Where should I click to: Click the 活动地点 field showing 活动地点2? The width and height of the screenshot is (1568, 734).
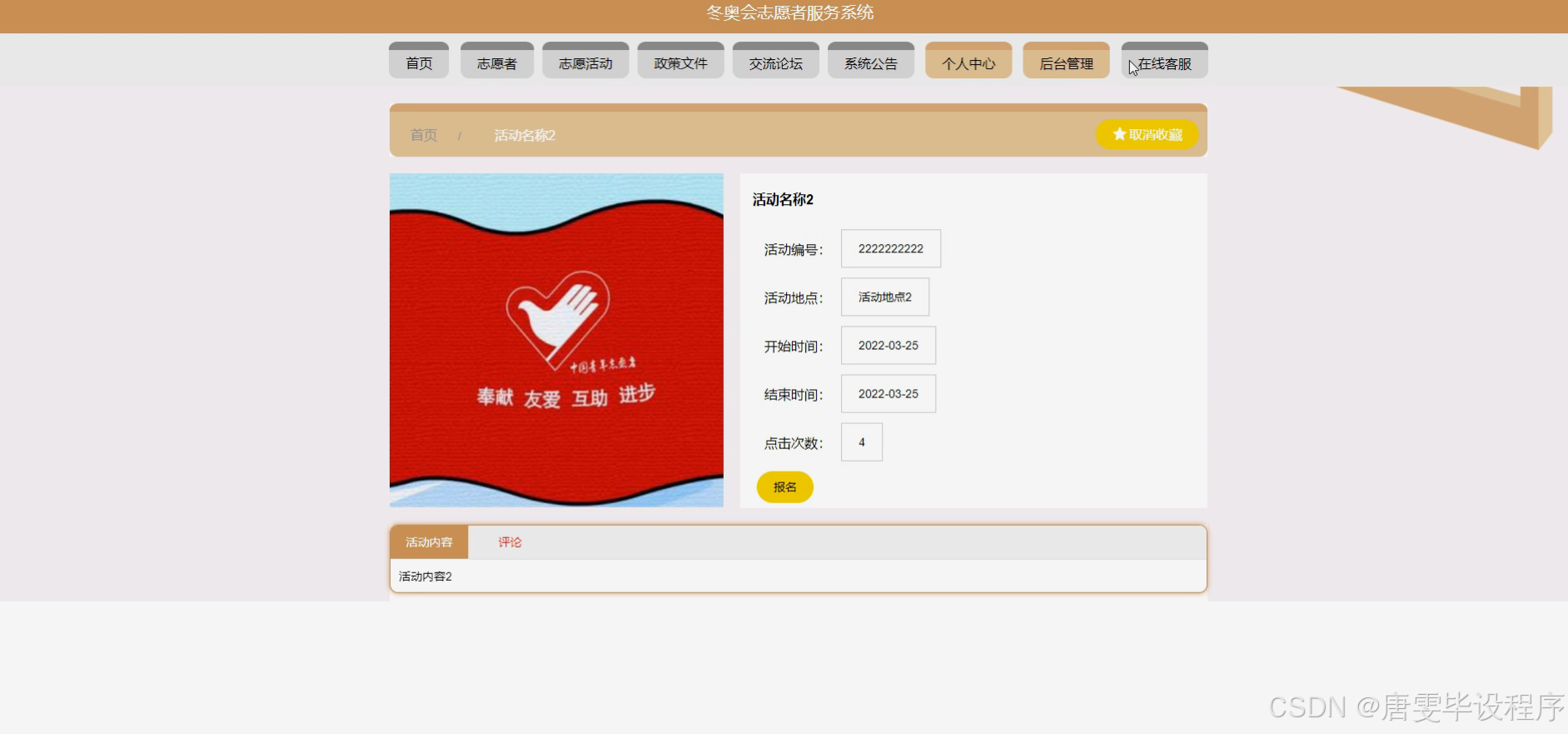(x=885, y=297)
